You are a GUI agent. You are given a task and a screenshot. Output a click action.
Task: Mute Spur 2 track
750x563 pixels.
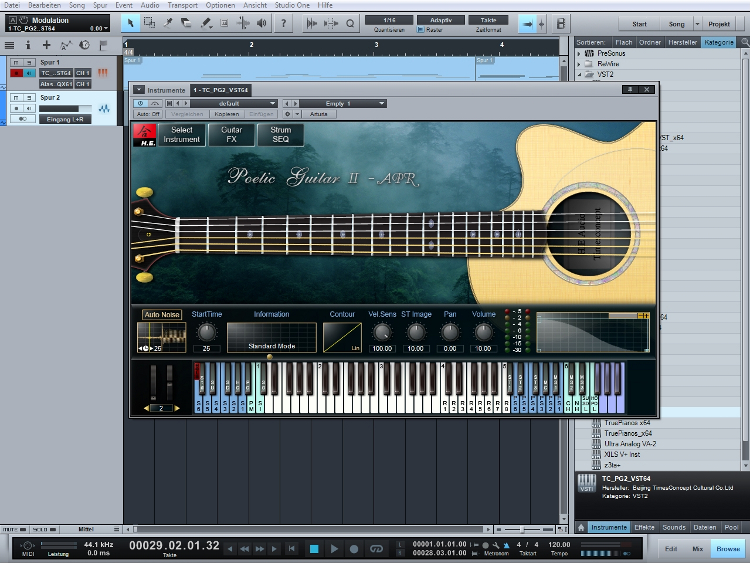point(16,98)
